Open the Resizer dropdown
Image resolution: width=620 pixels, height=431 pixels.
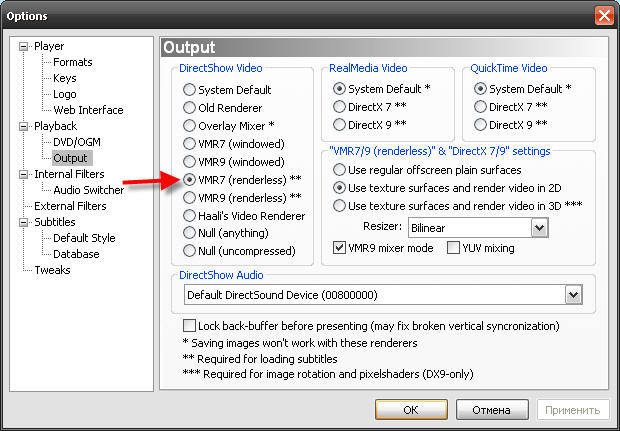tap(540, 228)
